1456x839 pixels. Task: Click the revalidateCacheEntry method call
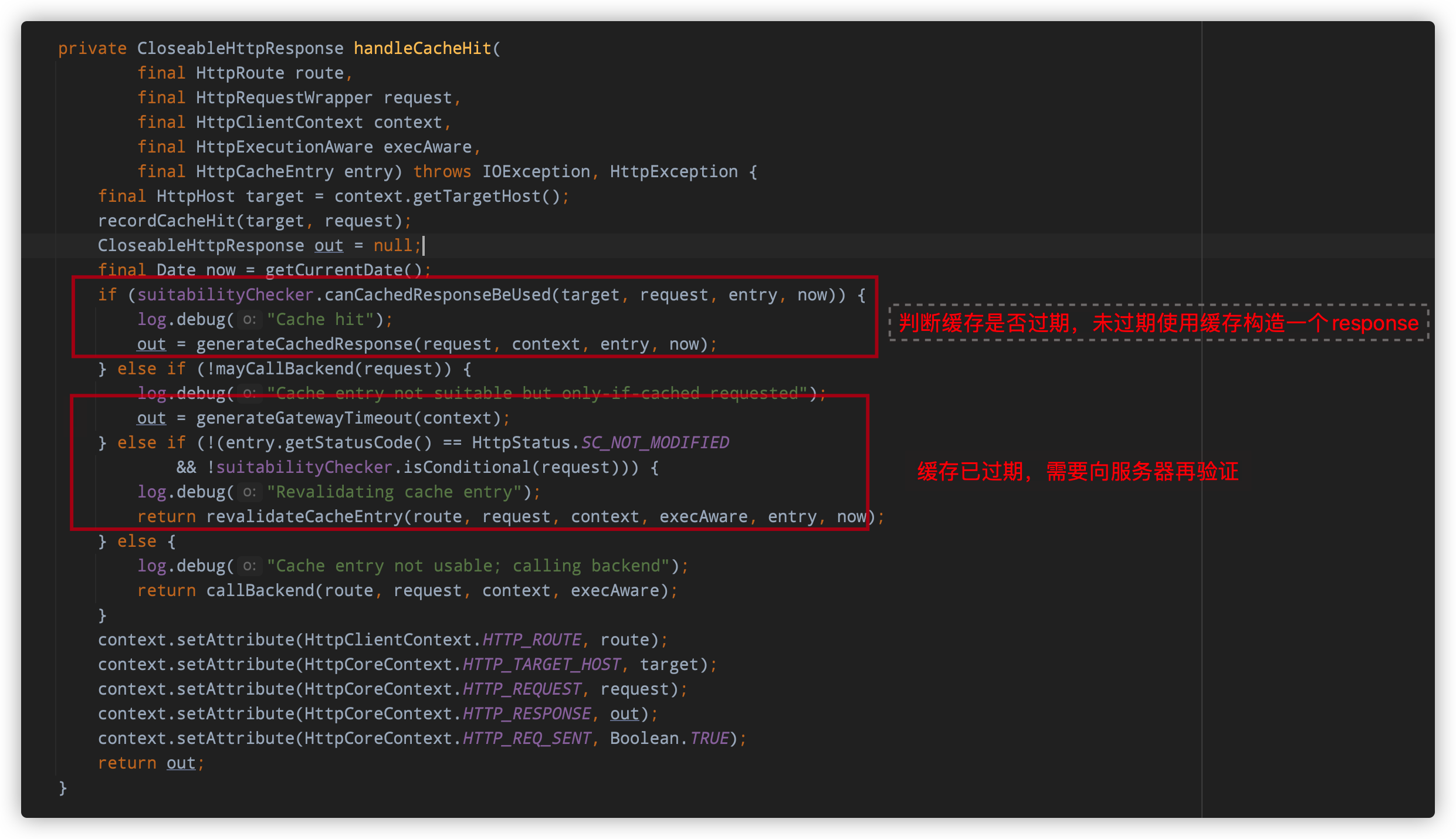(x=304, y=517)
